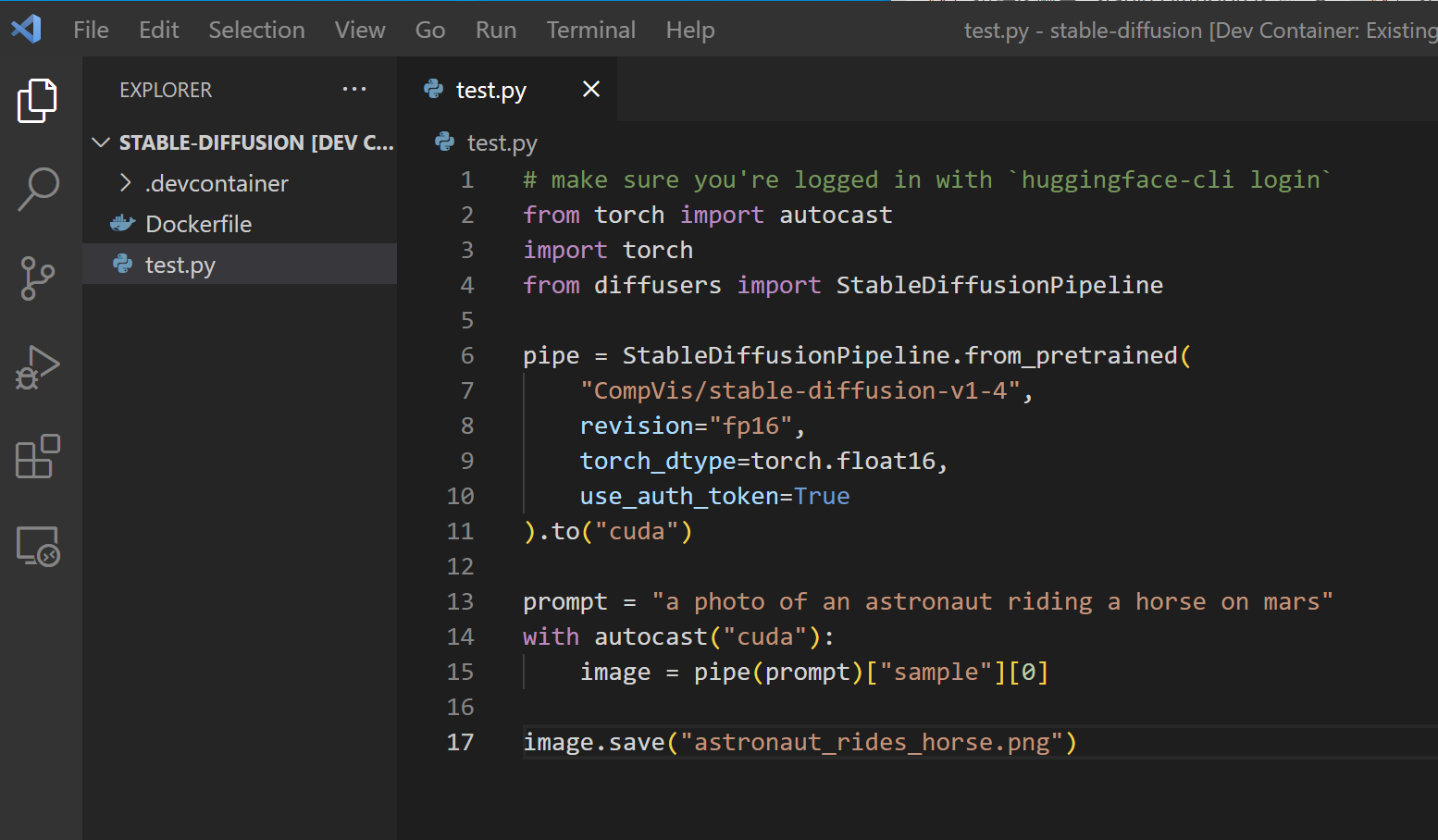Click line number 17 in the gutter
The image size is (1438, 840).
460,742
